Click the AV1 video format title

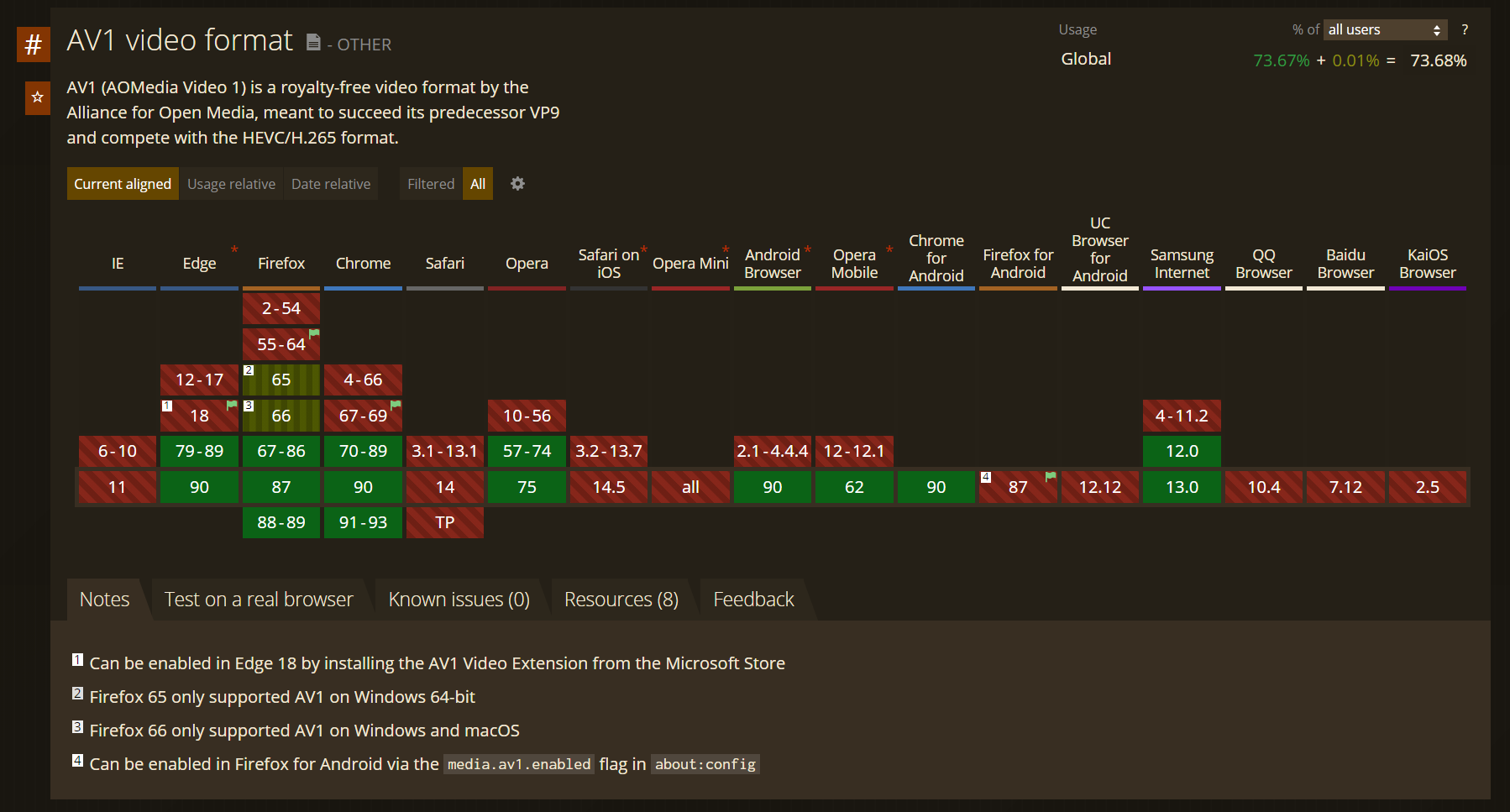point(180,40)
